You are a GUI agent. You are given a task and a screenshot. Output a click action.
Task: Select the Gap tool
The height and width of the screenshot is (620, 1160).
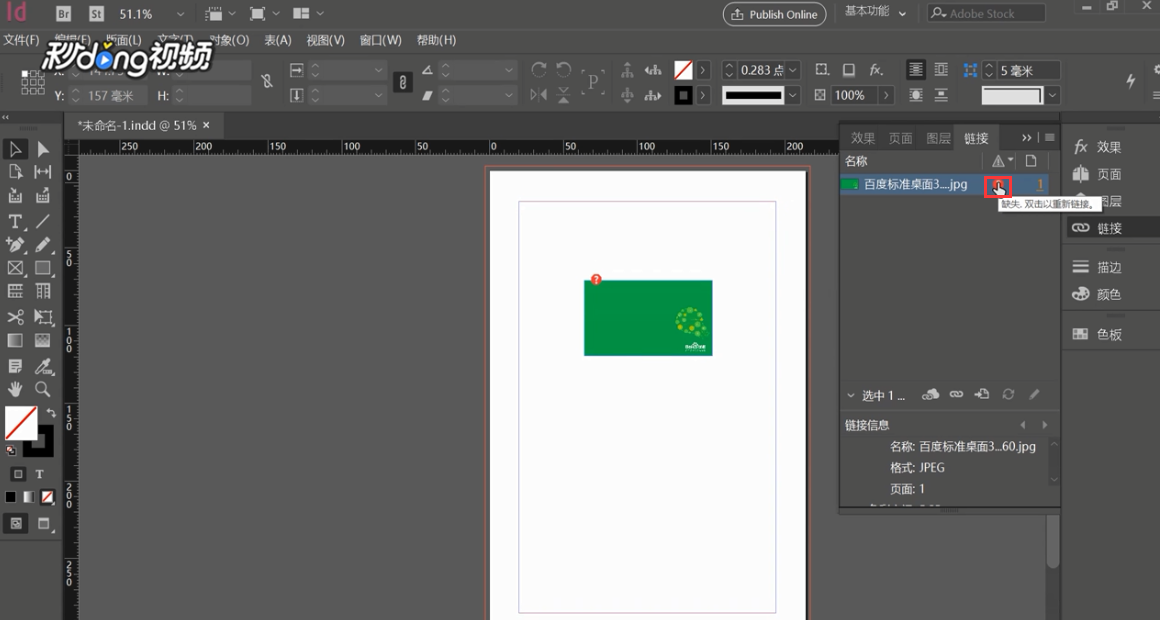[x=43, y=172]
